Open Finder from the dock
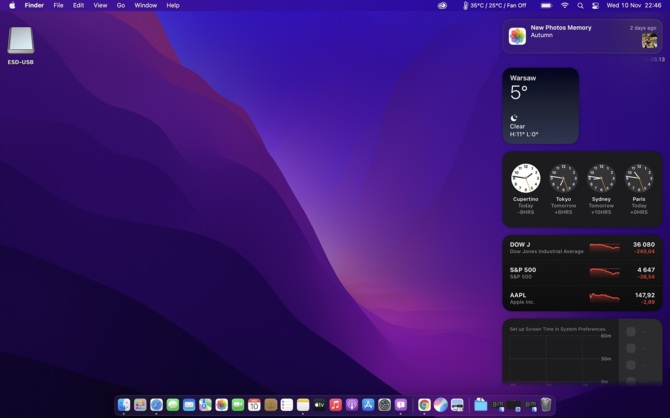670x418 pixels. pyautogui.click(x=124, y=405)
